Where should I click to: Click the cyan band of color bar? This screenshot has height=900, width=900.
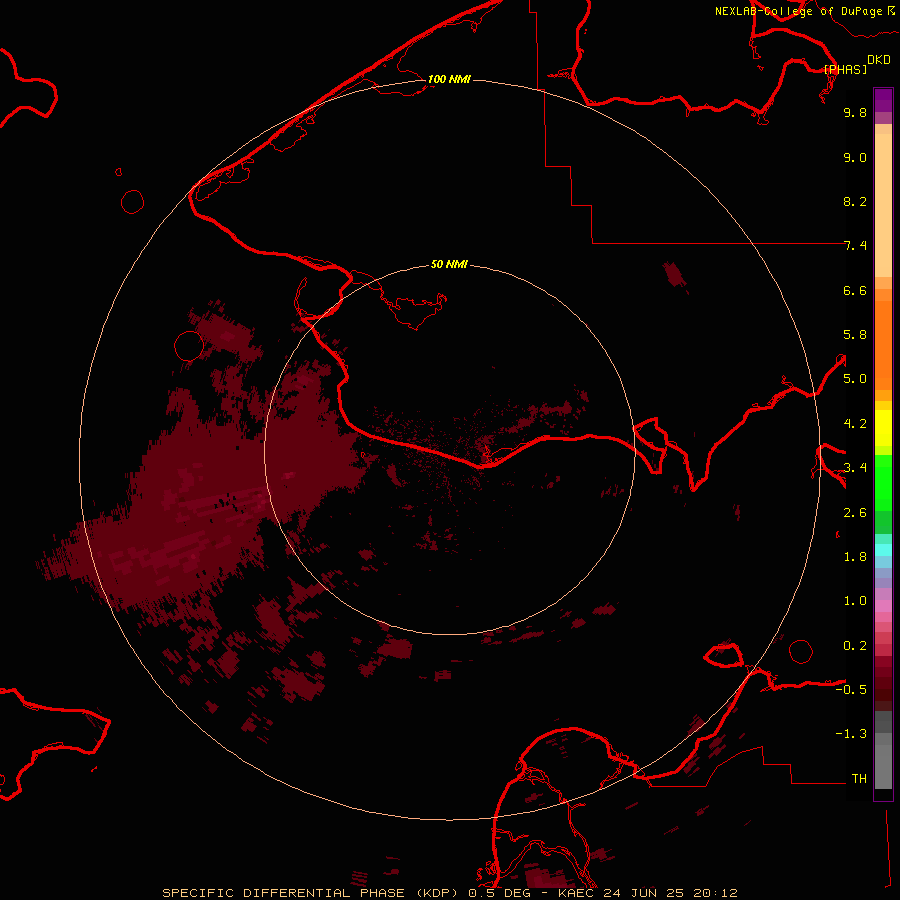click(883, 550)
